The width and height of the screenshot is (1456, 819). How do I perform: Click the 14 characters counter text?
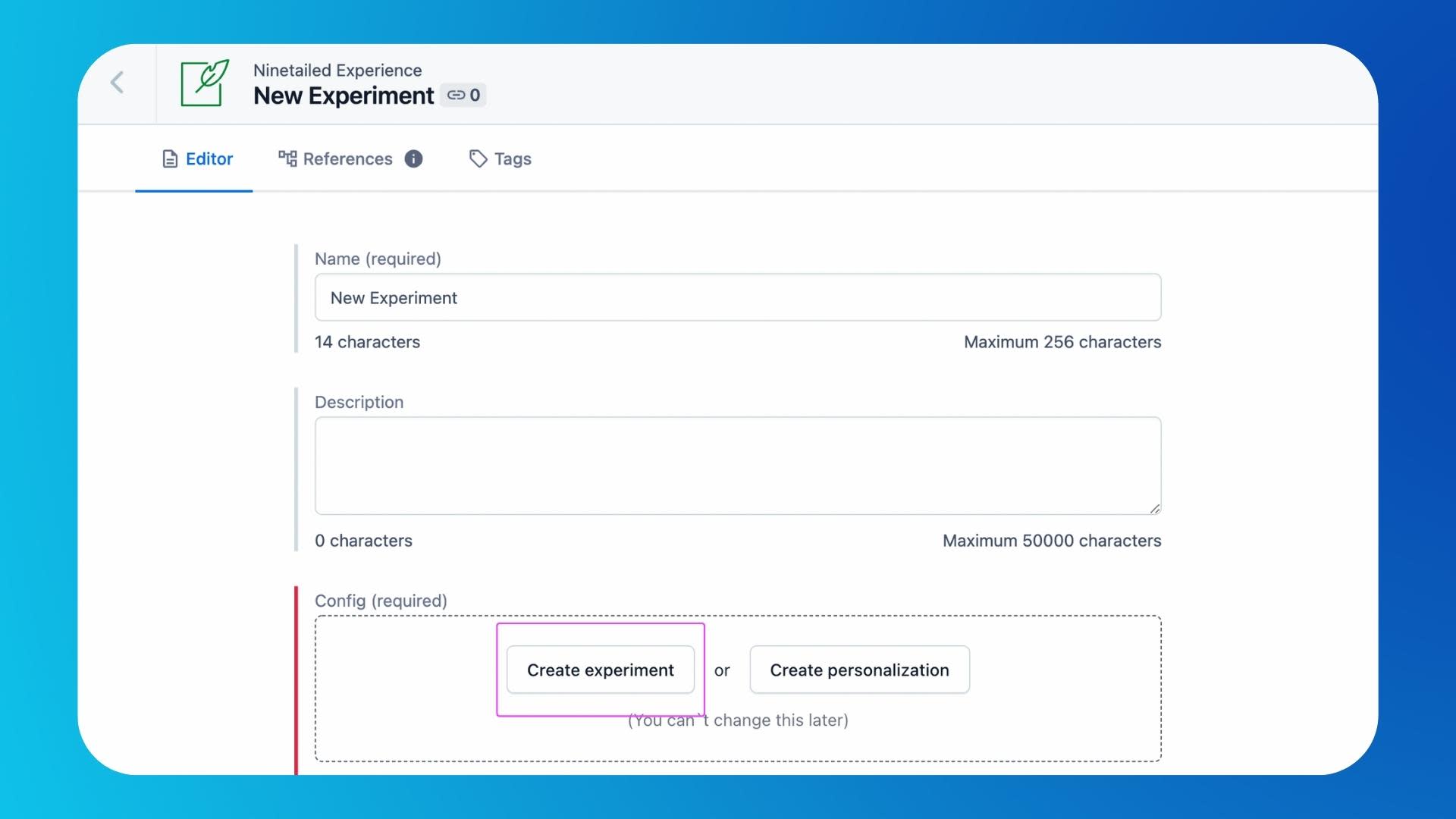(x=367, y=342)
